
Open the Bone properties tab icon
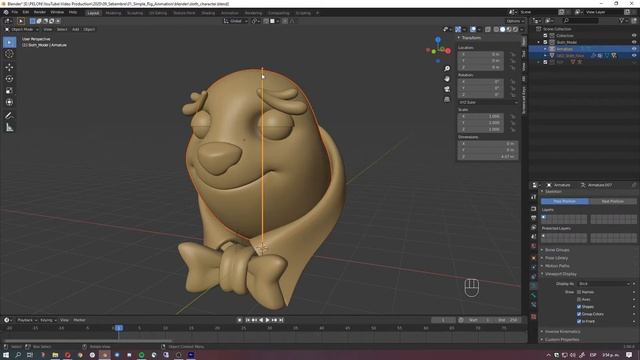click(533, 295)
